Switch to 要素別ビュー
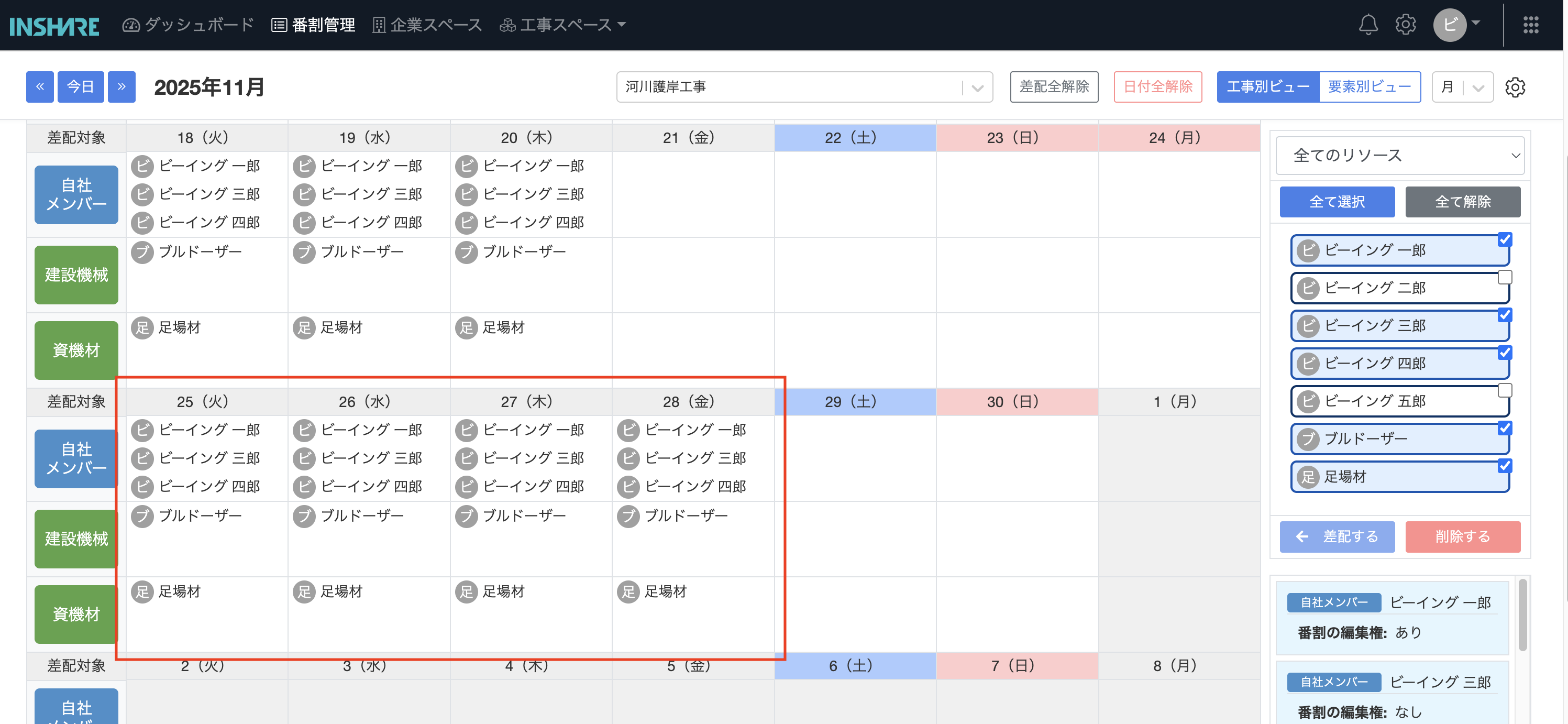The image size is (1568, 724). pyautogui.click(x=1370, y=87)
